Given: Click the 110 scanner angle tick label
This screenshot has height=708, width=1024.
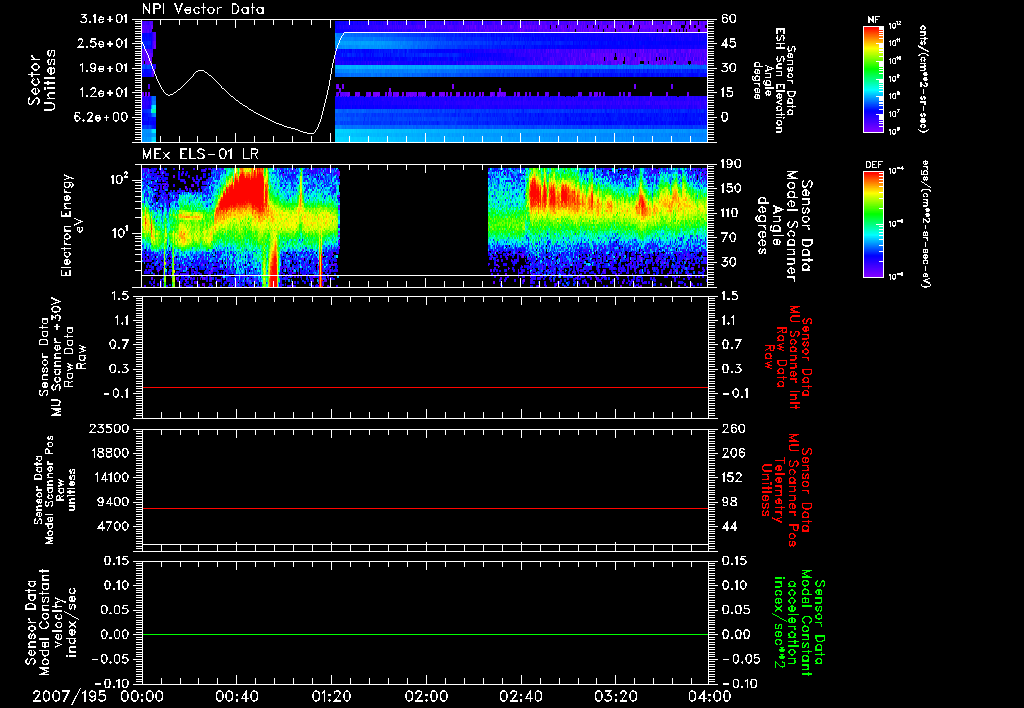Looking at the screenshot, I should tap(731, 213).
